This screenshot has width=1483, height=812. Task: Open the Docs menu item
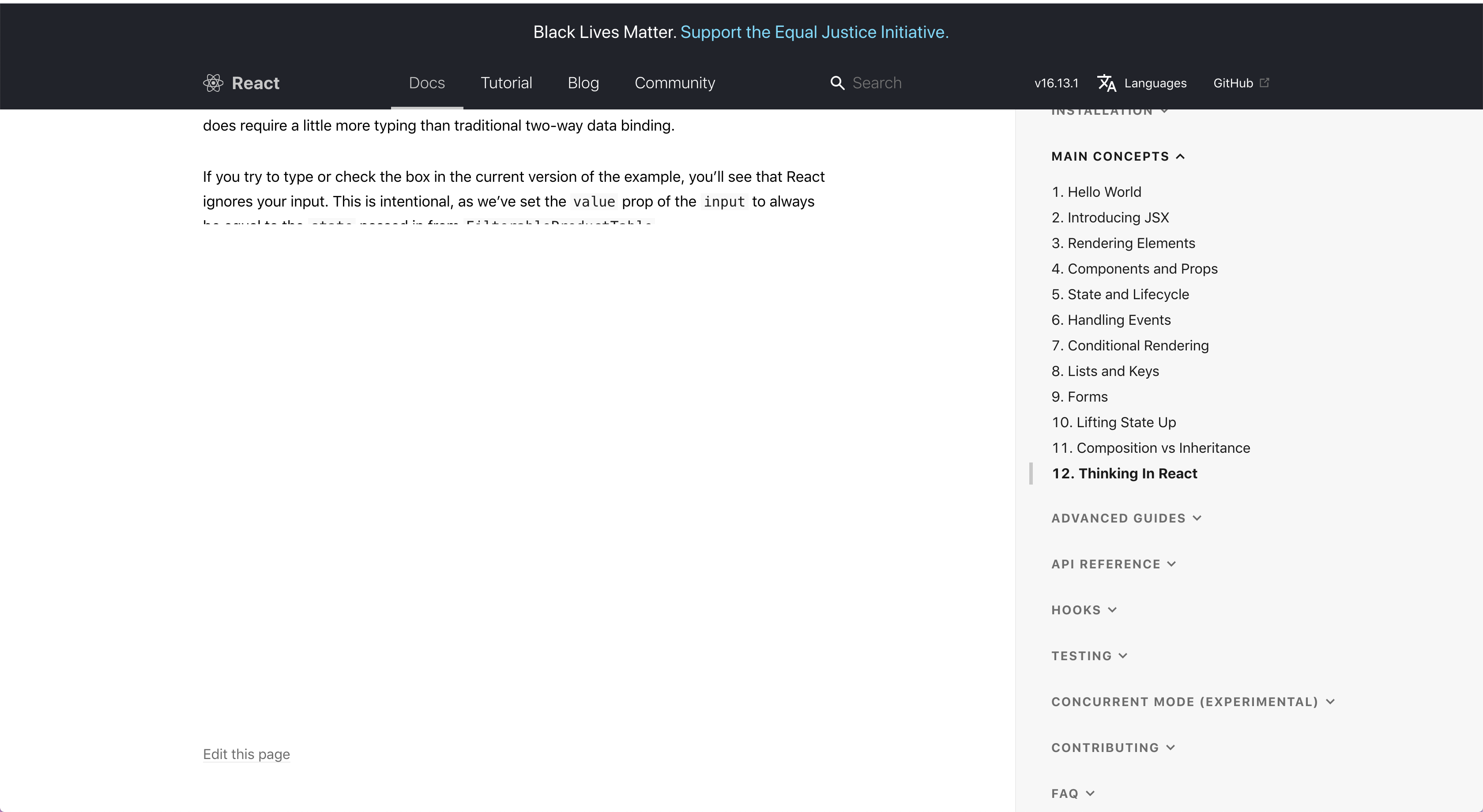point(427,83)
